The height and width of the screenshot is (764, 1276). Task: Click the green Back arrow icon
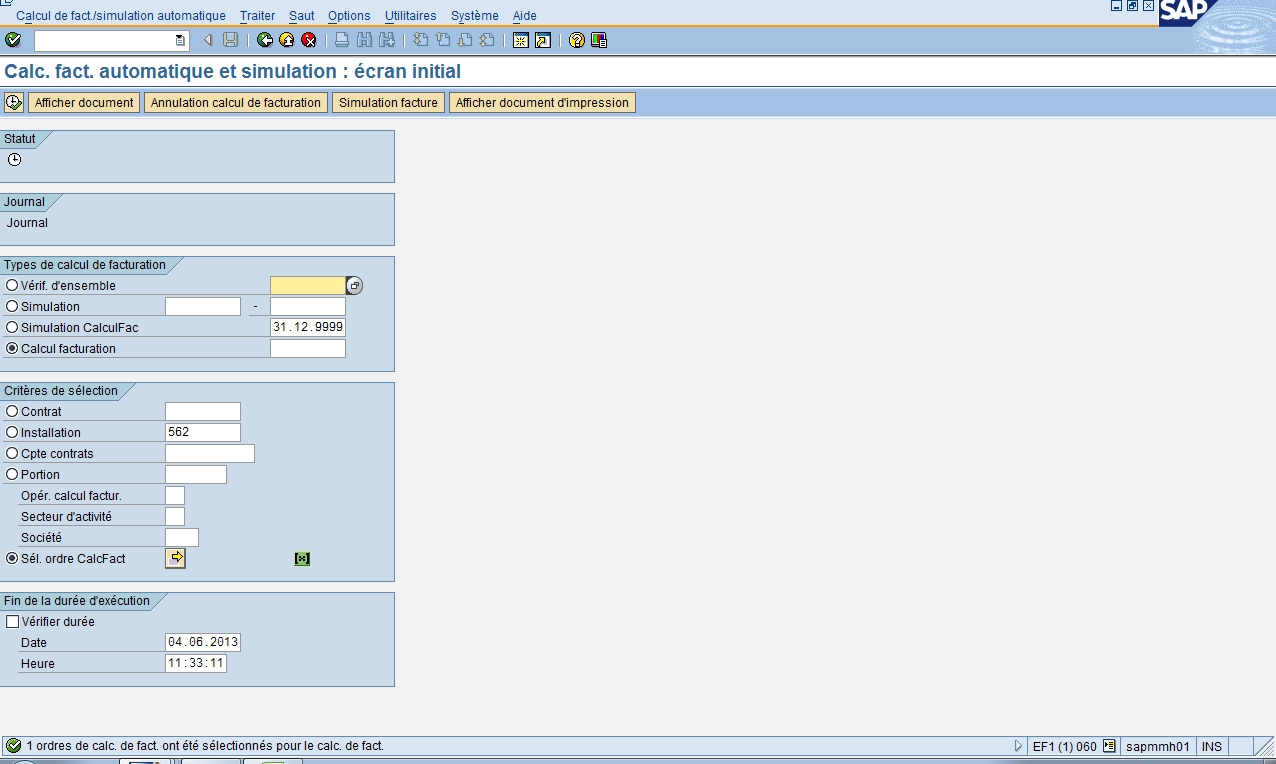point(265,40)
